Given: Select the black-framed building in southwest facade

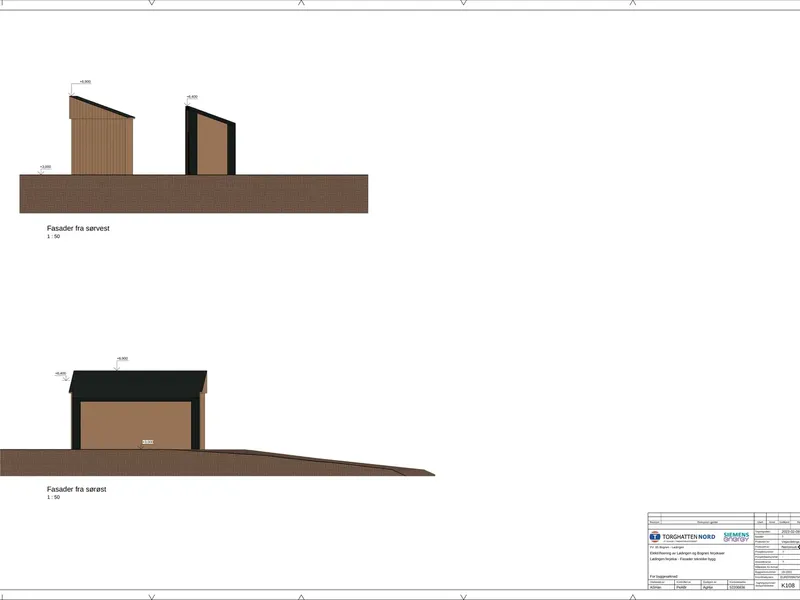Looking at the screenshot, I should (210, 141).
